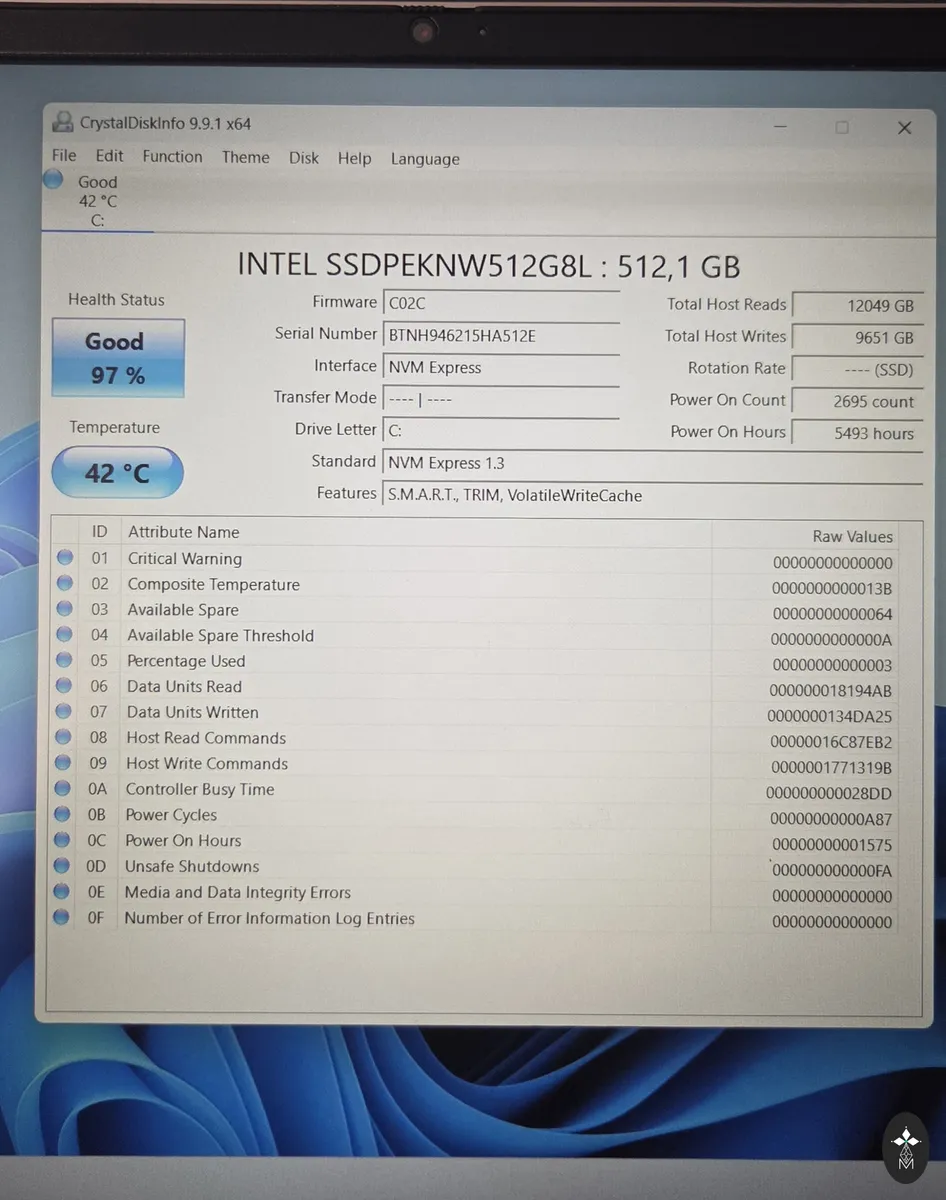Click raw value 00000000000A87
Viewport: 946px width, 1200px height.
pyautogui.click(x=832, y=820)
